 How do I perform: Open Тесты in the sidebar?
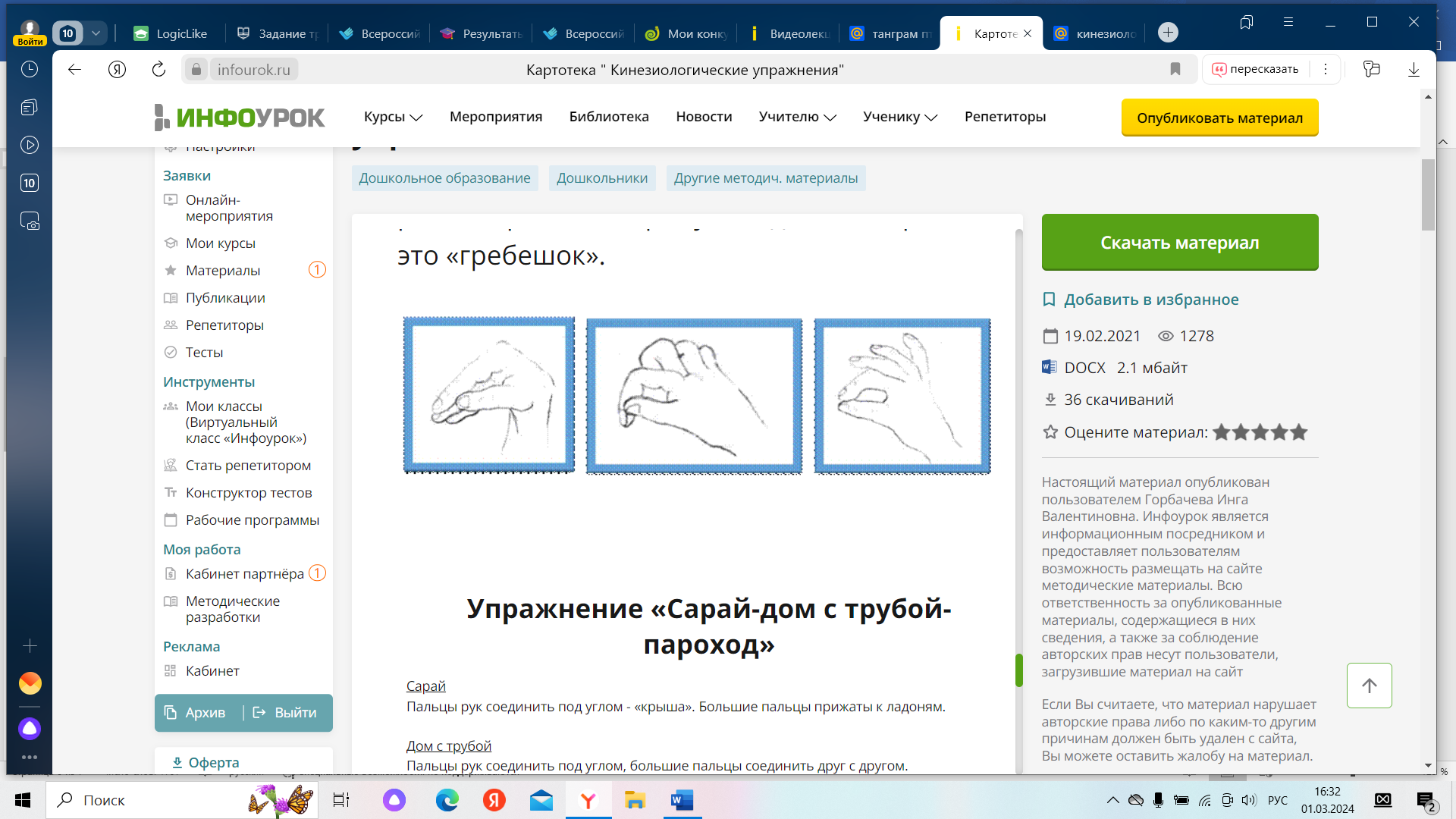click(204, 353)
